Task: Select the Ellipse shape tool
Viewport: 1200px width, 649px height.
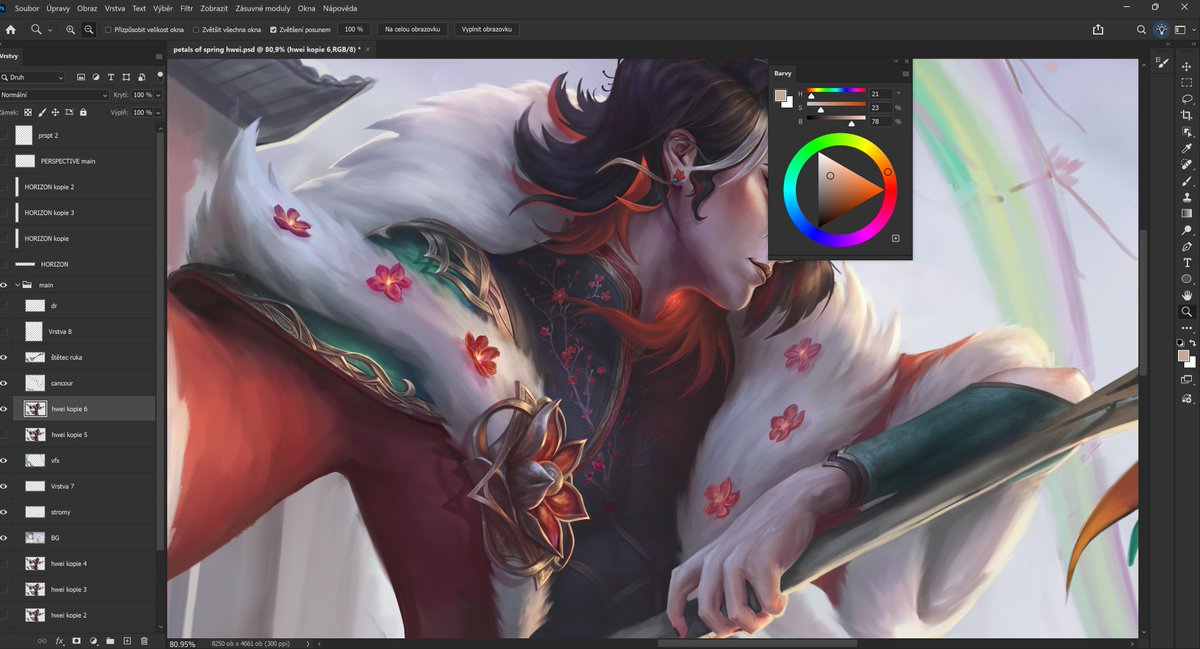Action: pos(1187,279)
